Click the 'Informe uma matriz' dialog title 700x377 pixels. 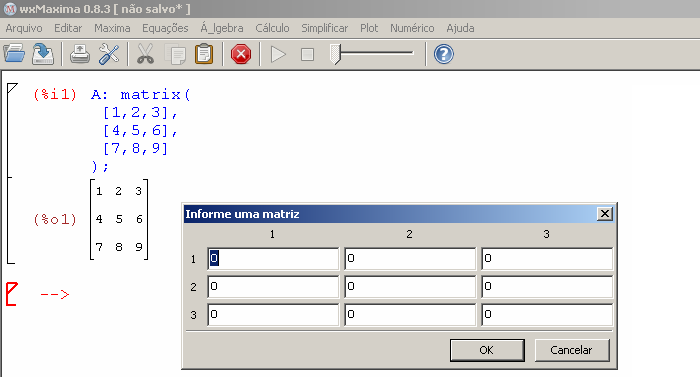(x=242, y=214)
